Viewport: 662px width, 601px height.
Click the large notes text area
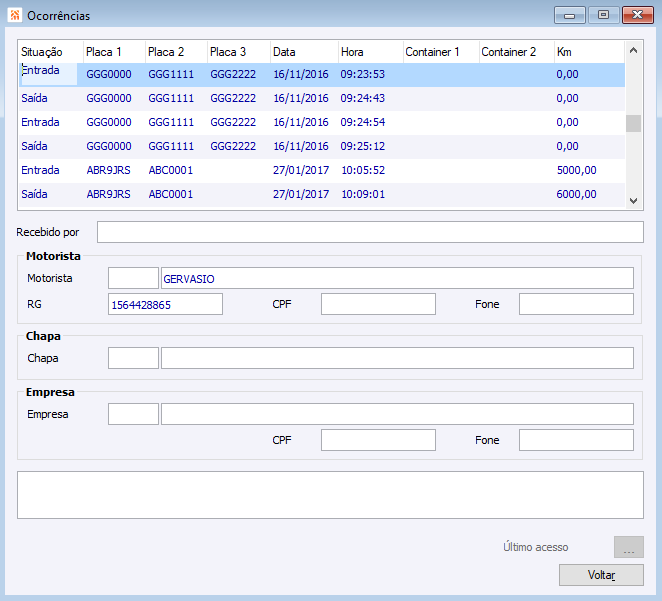coord(330,495)
